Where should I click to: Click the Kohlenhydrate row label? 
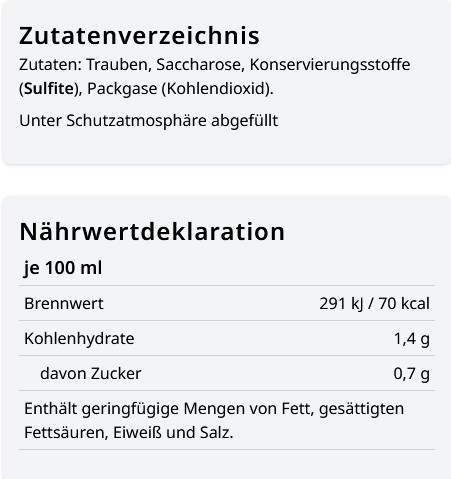(x=79, y=339)
